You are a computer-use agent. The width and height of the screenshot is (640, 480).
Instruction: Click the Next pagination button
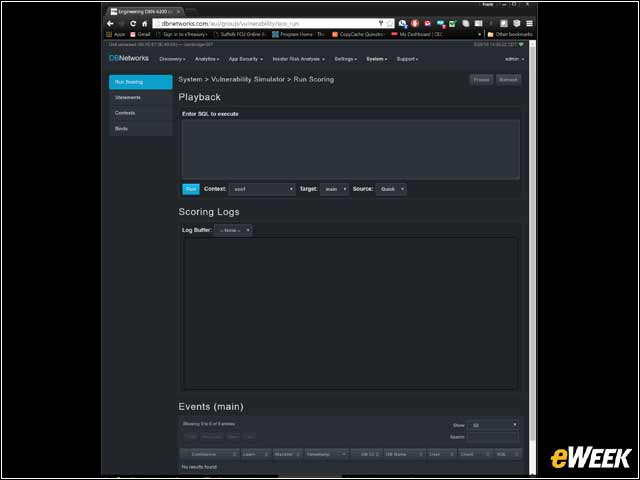[x=233, y=437]
